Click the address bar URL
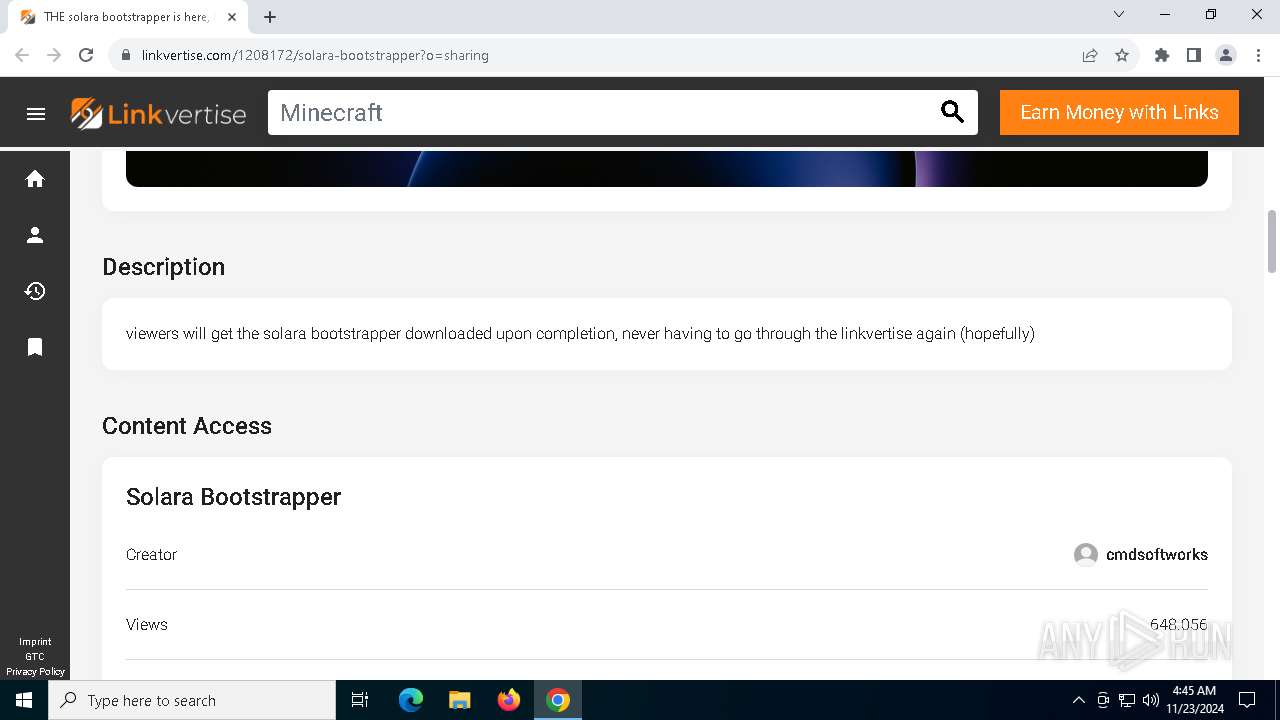1280x720 pixels. click(x=315, y=55)
